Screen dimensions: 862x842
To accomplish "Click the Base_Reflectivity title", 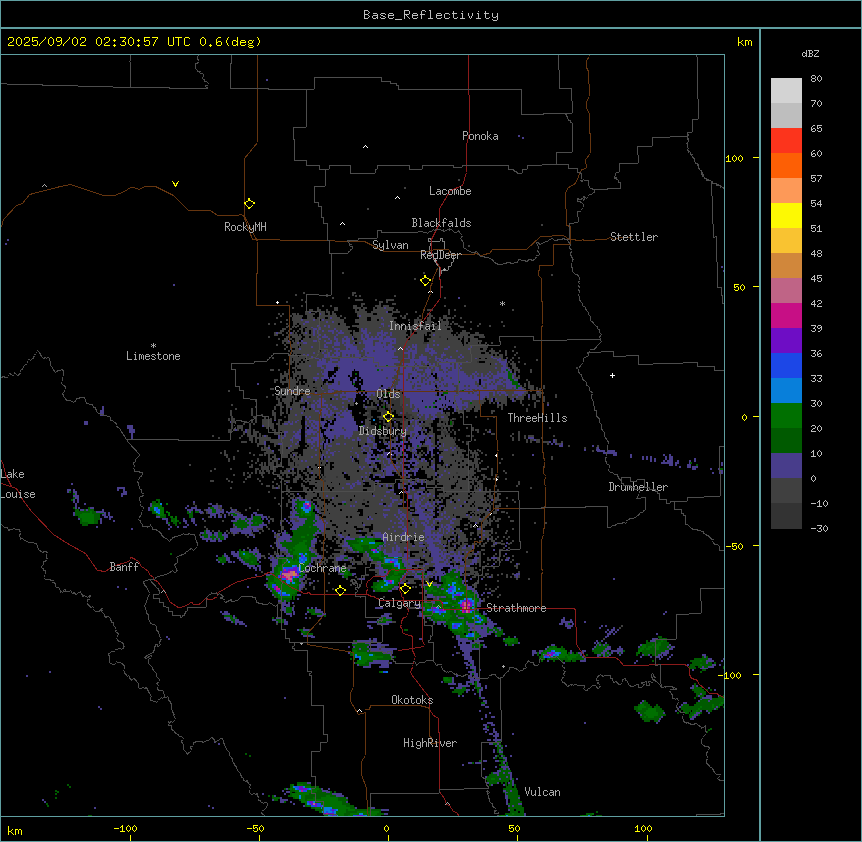I will [431, 15].
